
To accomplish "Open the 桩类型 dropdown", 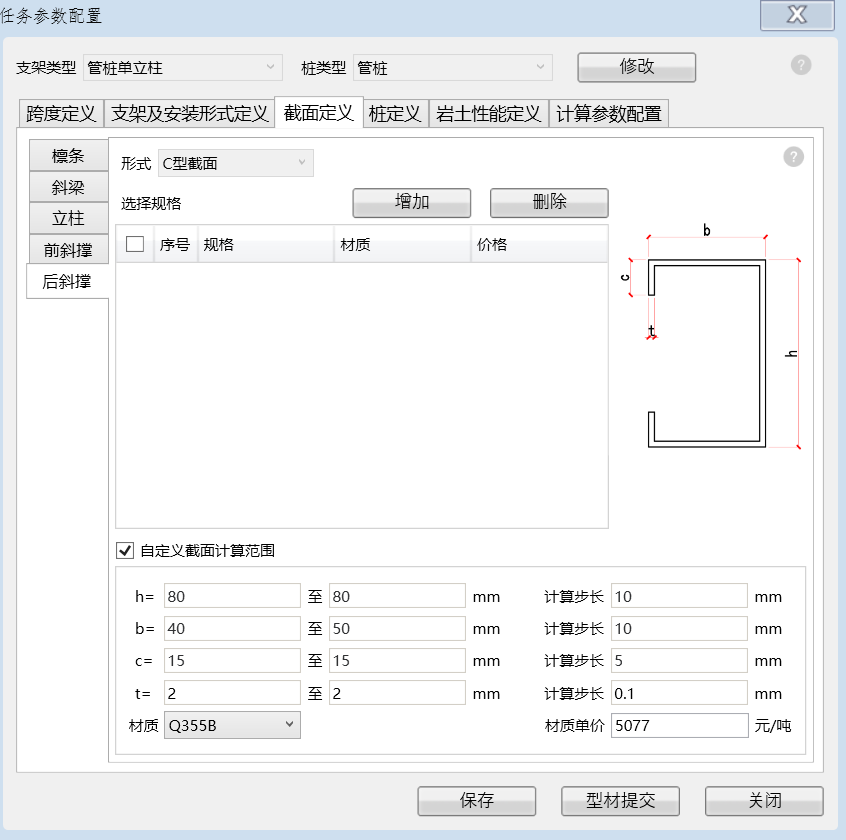I will tap(452, 67).
